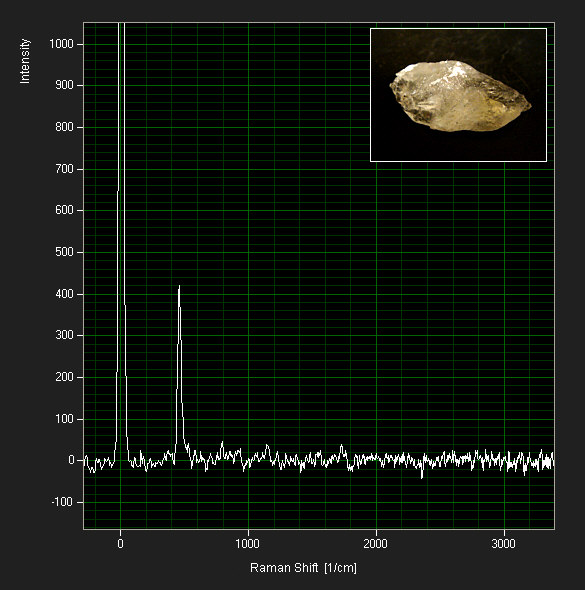585x590 pixels.
Task: Click the 700 label on the intensity axis
Action: click(x=64, y=169)
